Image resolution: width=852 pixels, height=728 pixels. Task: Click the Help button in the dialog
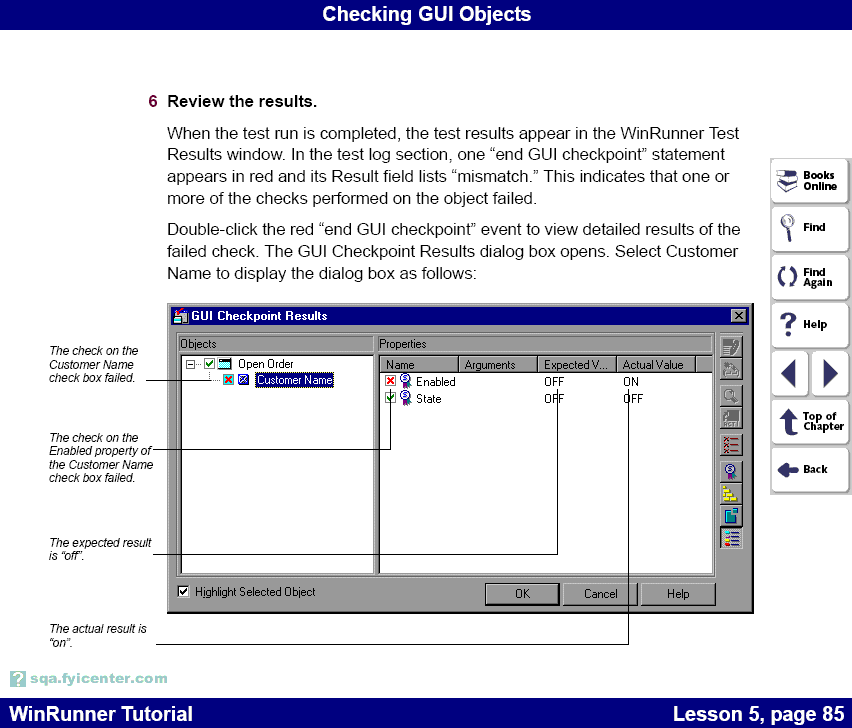coord(678,594)
